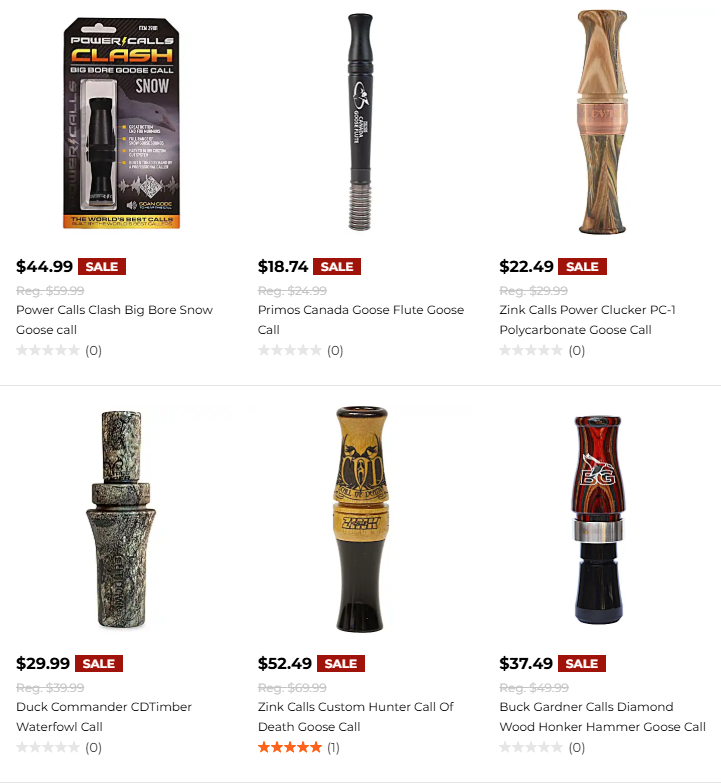Open the Duck Commander CDTimber call image
Viewport: 721px width, 783px height.
(x=121, y=519)
